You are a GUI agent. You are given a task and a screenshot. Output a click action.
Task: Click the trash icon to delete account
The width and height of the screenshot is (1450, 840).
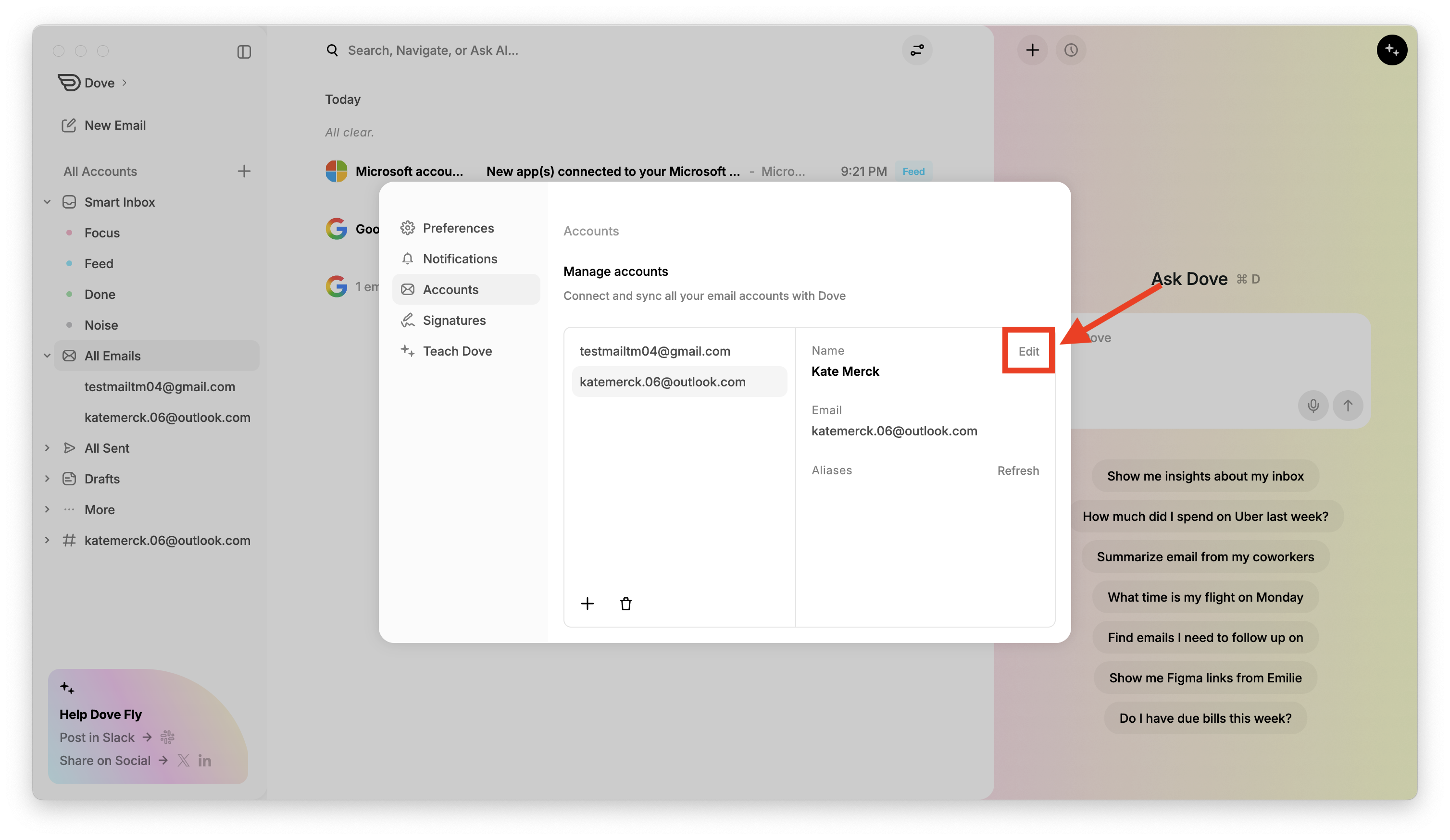click(625, 604)
